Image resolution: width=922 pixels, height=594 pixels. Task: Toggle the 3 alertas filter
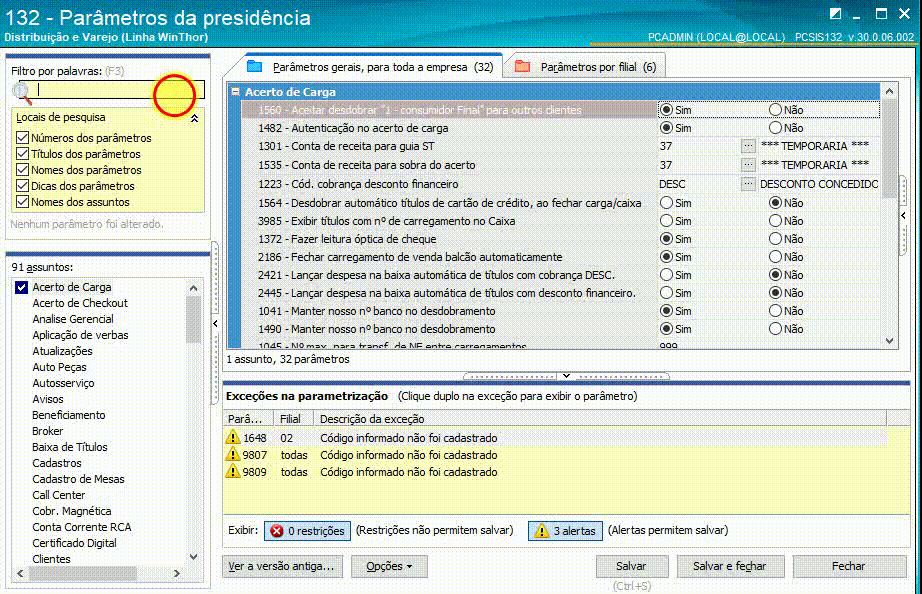(565, 530)
